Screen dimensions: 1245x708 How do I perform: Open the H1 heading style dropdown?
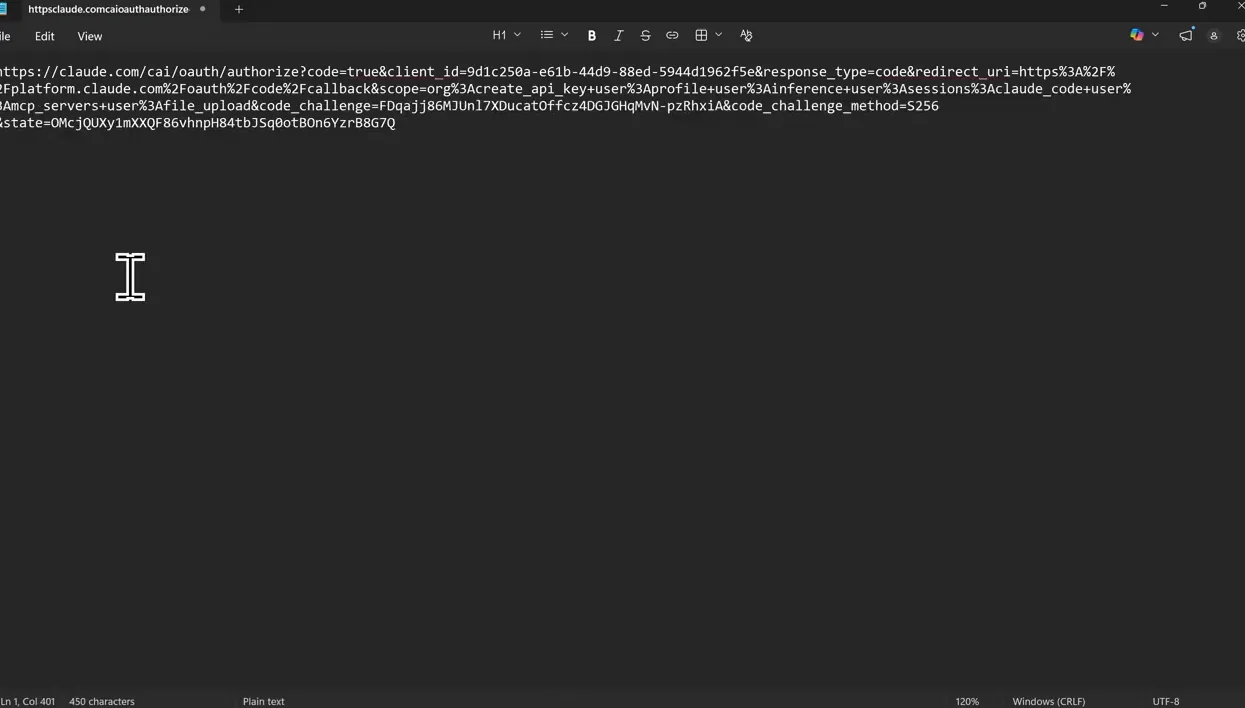click(x=507, y=35)
